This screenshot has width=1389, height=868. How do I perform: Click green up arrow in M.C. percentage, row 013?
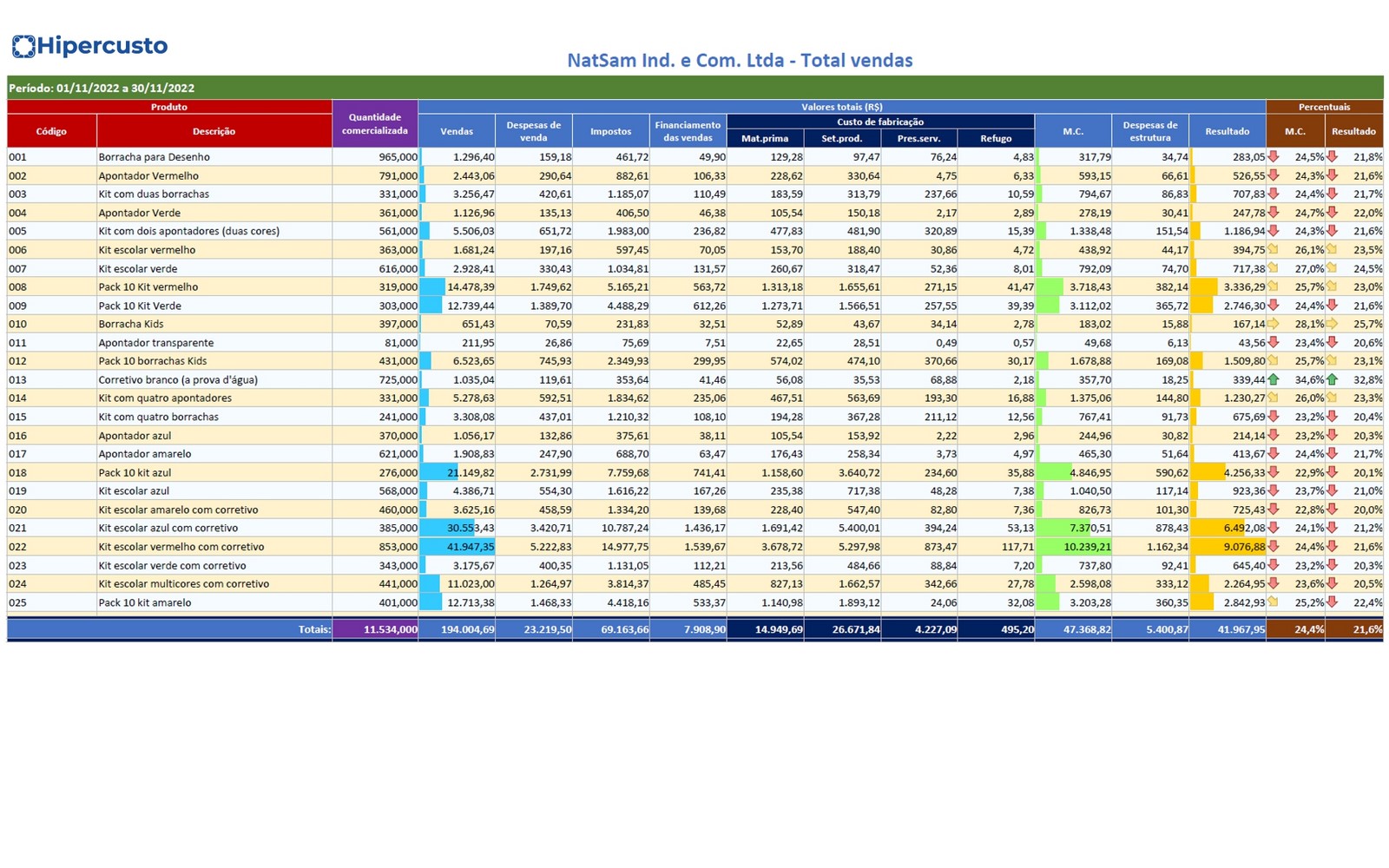click(1274, 379)
